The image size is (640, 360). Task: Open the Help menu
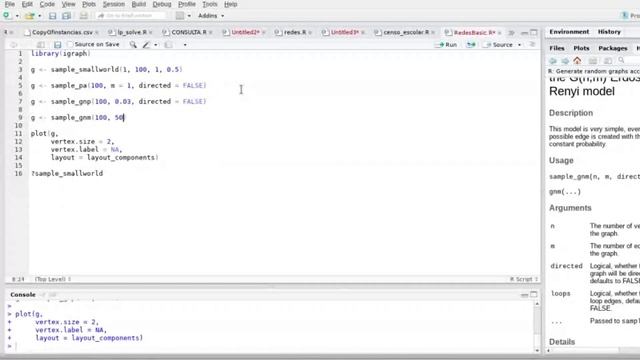click(231, 4)
